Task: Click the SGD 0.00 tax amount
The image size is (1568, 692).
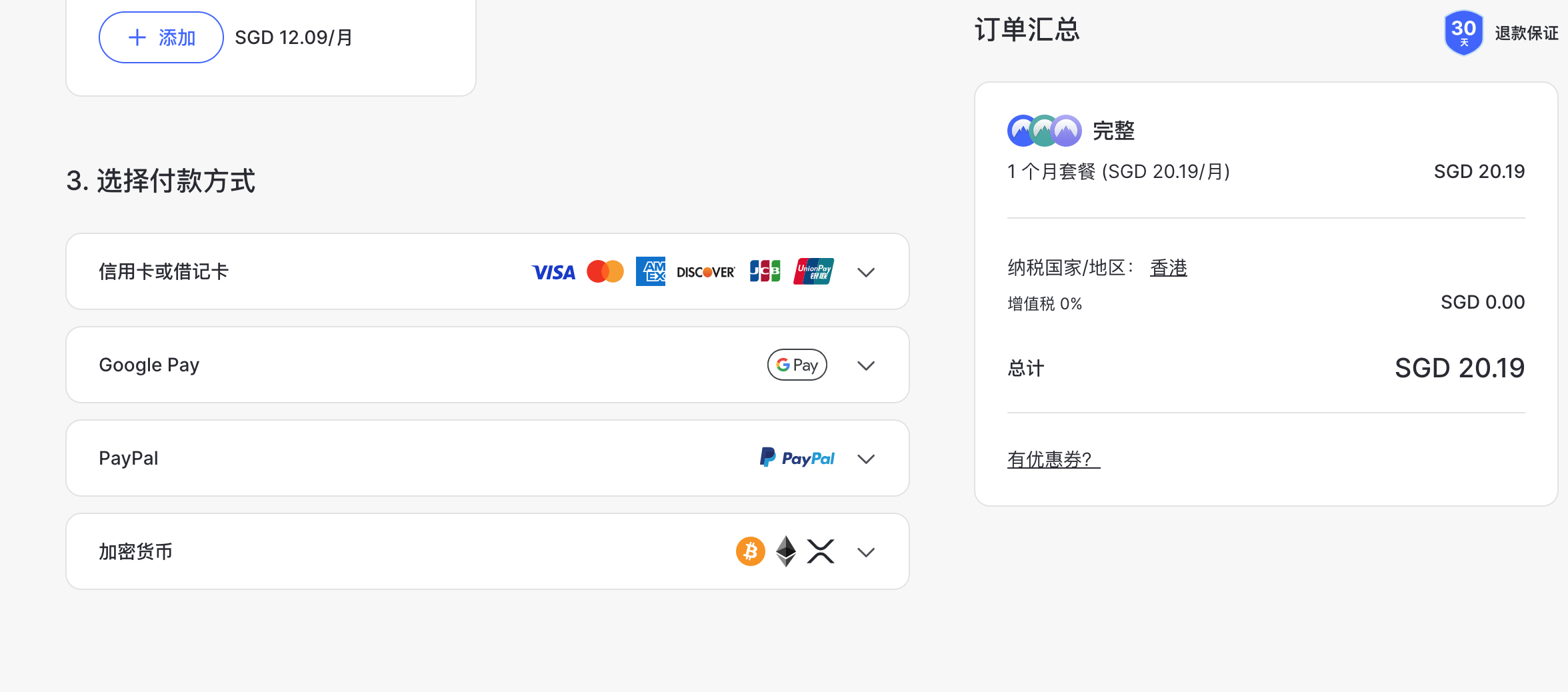Action: 1483,302
